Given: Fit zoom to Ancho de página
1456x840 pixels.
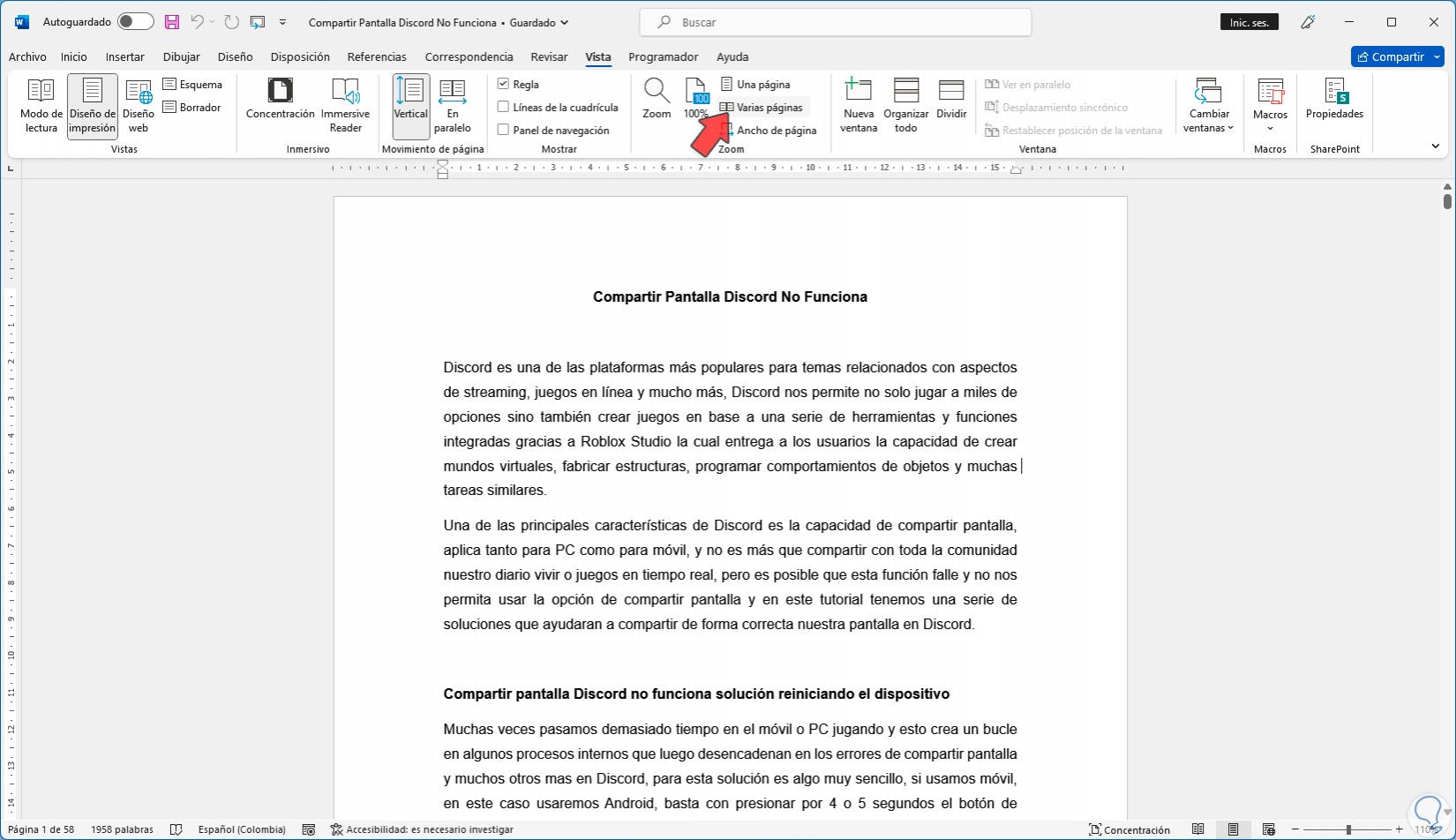Looking at the screenshot, I should pyautogui.click(x=769, y=131).
